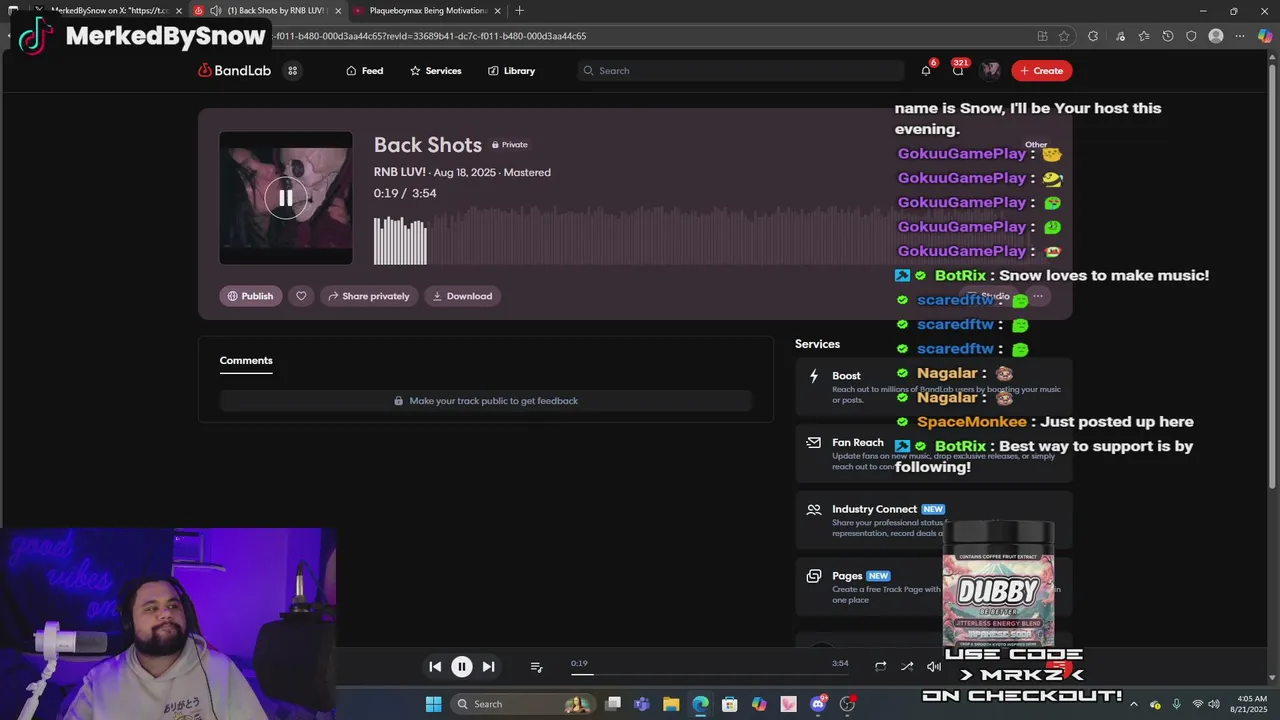
Task: Skip to previous track in player
Action: tap(435, 667)
